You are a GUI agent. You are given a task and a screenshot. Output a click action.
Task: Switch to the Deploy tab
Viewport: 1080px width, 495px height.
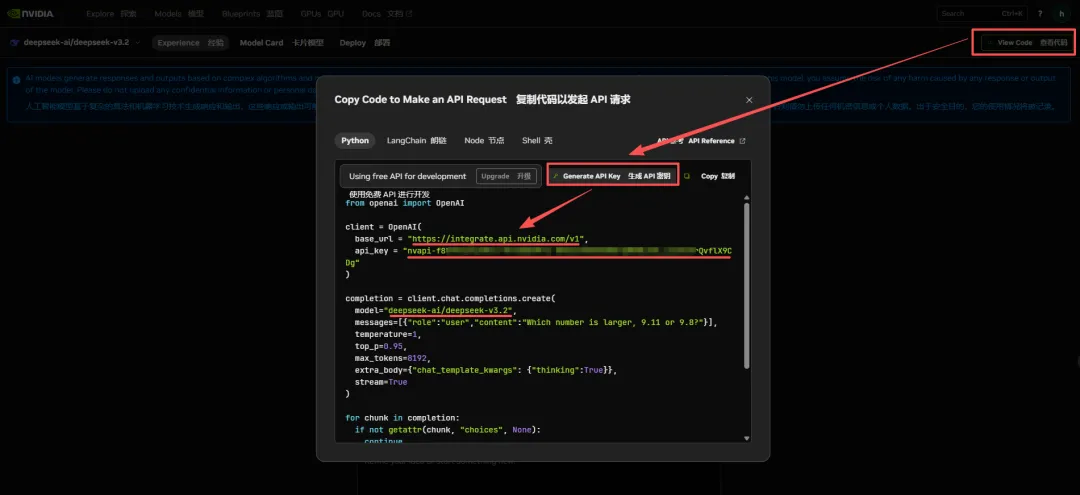click(364, 43)
